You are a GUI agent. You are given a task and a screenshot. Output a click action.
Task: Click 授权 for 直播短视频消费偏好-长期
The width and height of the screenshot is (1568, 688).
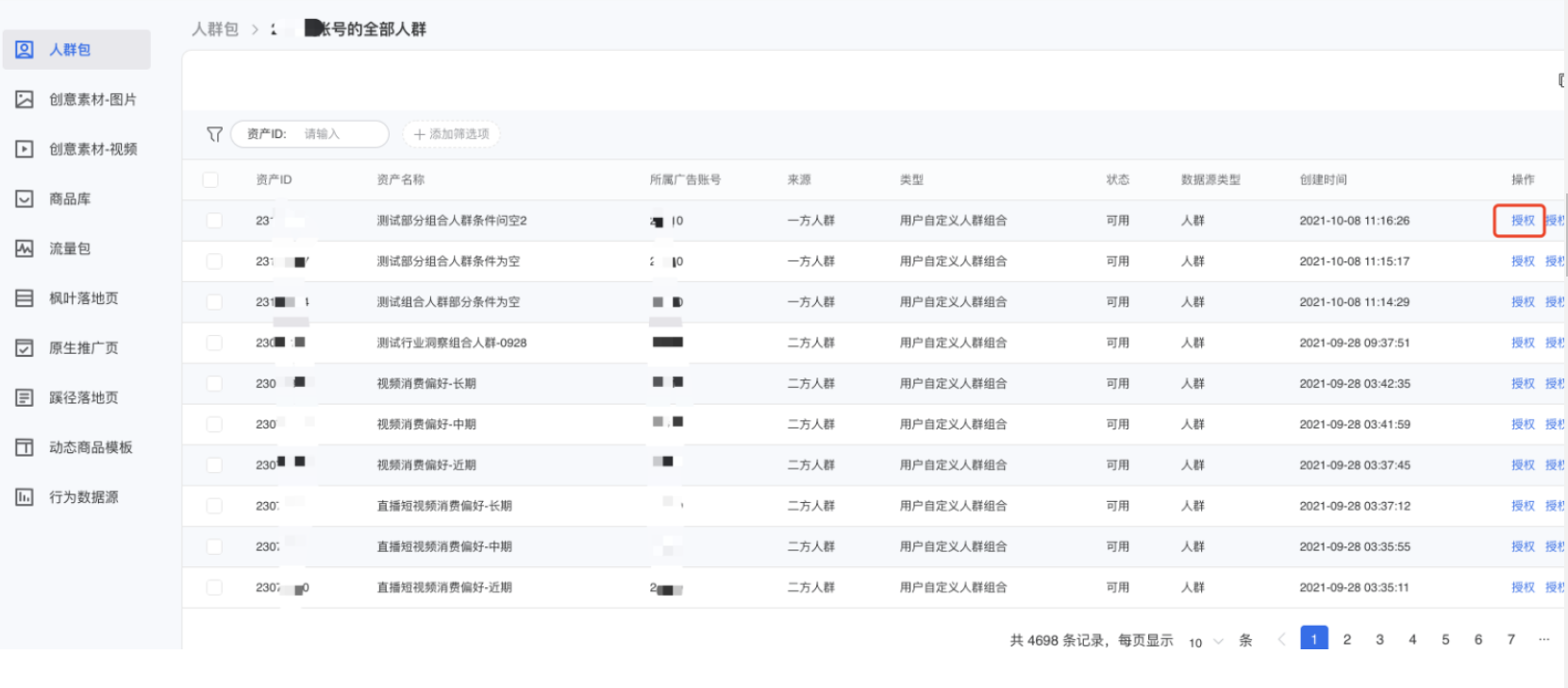[x=1523, y=506]
